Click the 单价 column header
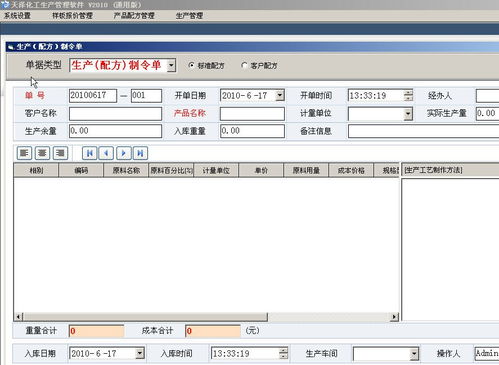The image size is (499, 365). tap(261, 170)
